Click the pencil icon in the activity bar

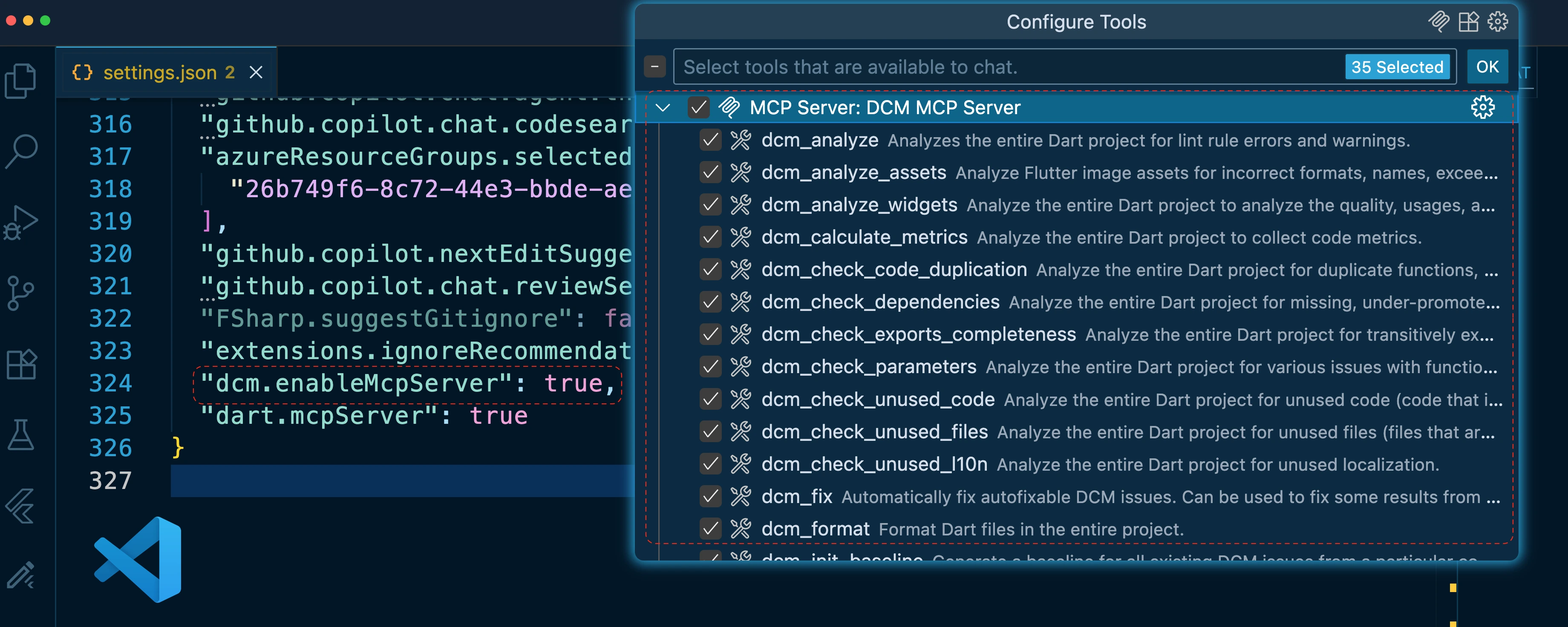click(21, 575)
